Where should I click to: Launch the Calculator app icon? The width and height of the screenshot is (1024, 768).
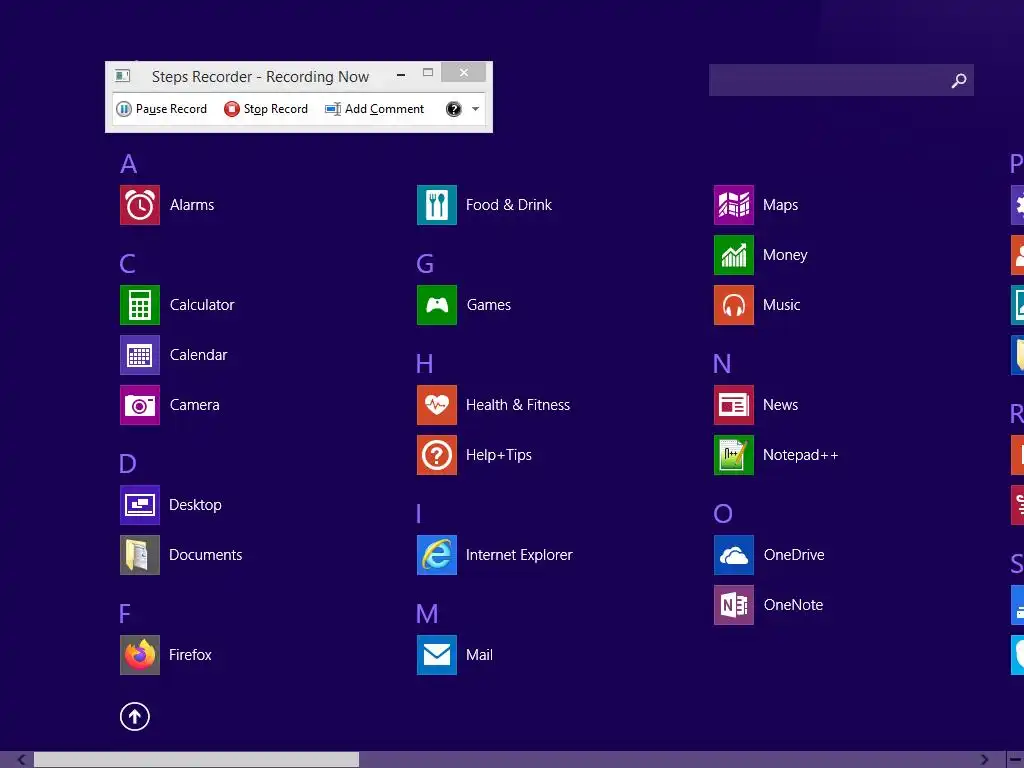(140, 305)
